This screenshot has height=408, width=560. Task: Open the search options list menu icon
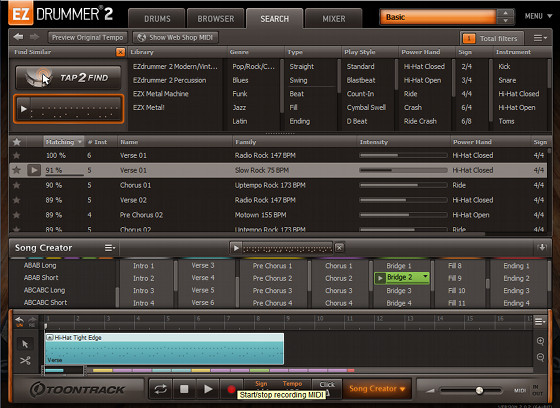coord(539,38)
